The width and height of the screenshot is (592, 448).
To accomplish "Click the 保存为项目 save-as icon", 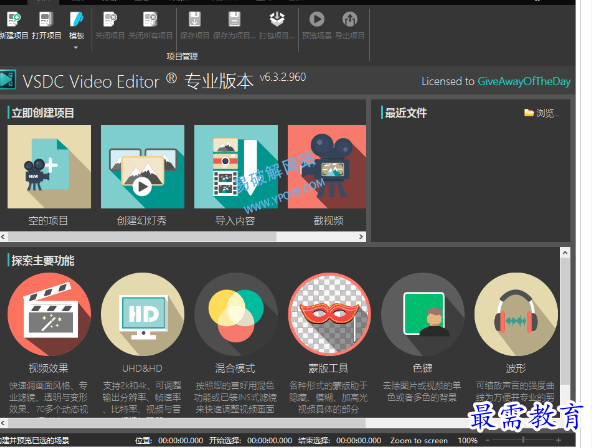I will pos(234,20).
